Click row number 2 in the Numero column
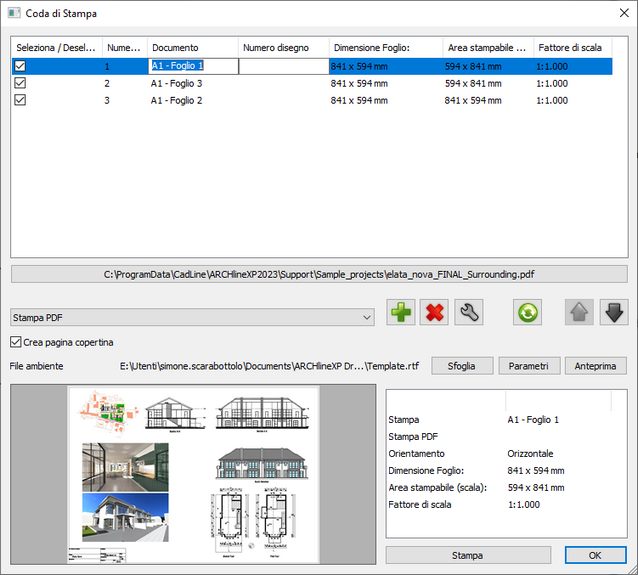Screen dimensions: 638x575 [107, 83]
